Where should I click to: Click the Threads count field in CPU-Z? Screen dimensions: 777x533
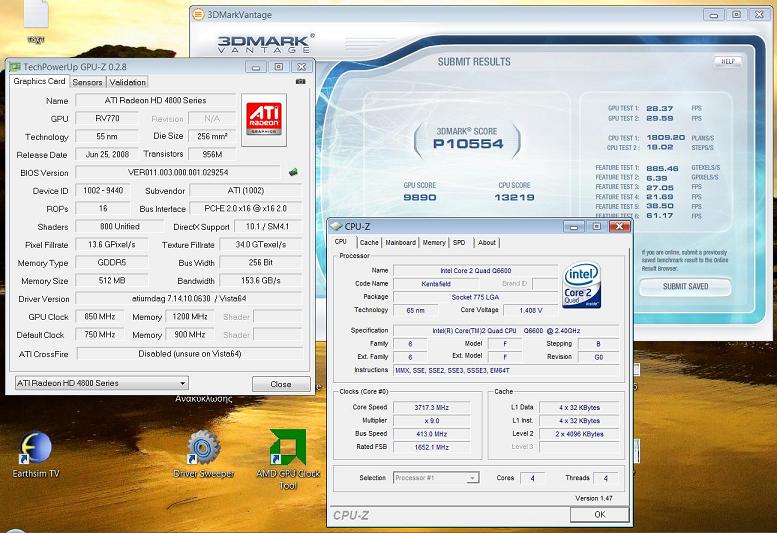[x=606, y=478]
